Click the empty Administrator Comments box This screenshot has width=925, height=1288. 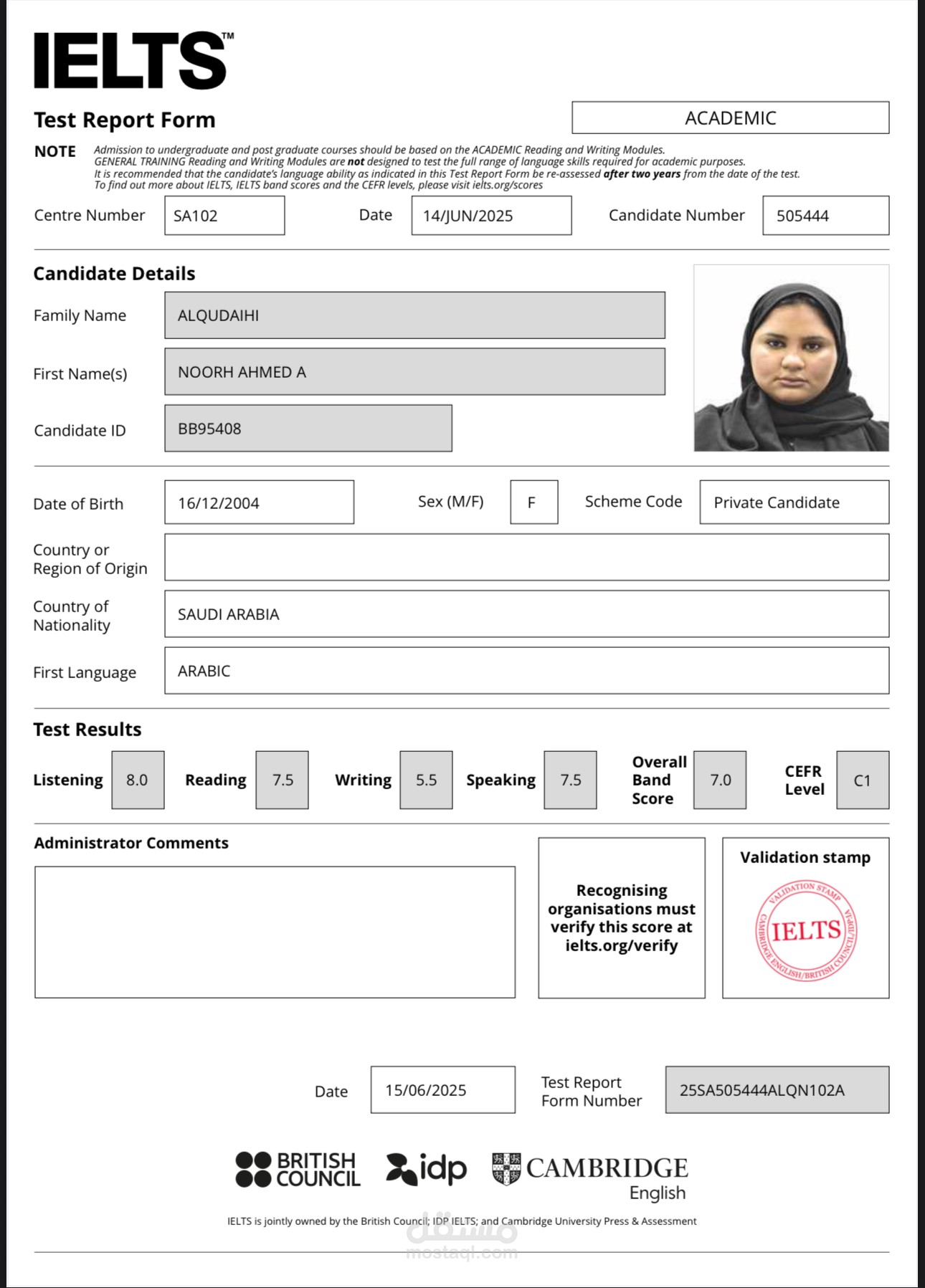click(x=275, y=932)
